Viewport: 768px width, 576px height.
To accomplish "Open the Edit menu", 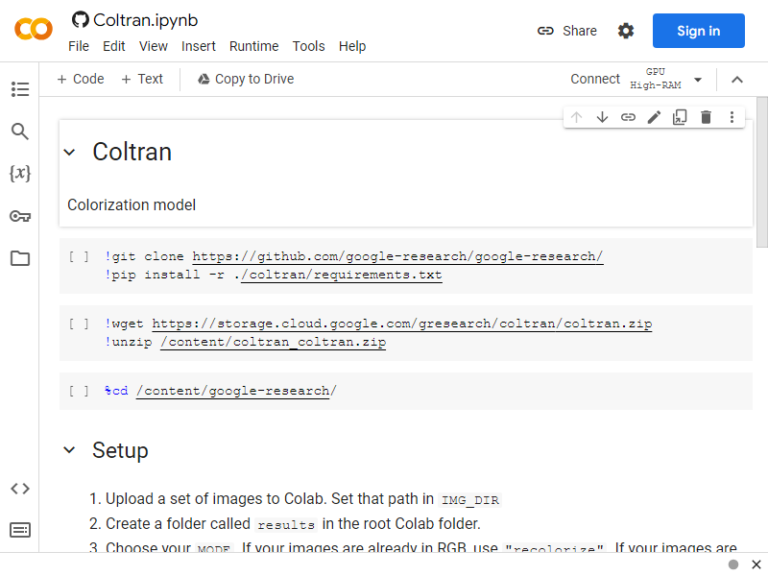I will [114, 46].
